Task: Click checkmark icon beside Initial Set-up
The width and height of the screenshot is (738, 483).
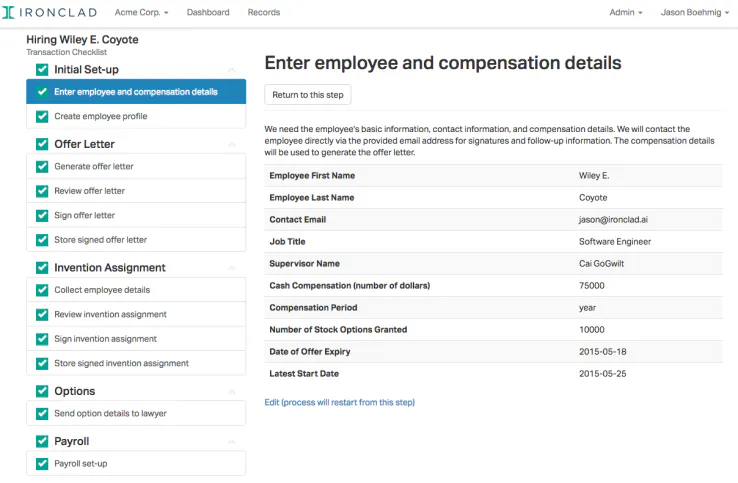Action: pos(42,70)
